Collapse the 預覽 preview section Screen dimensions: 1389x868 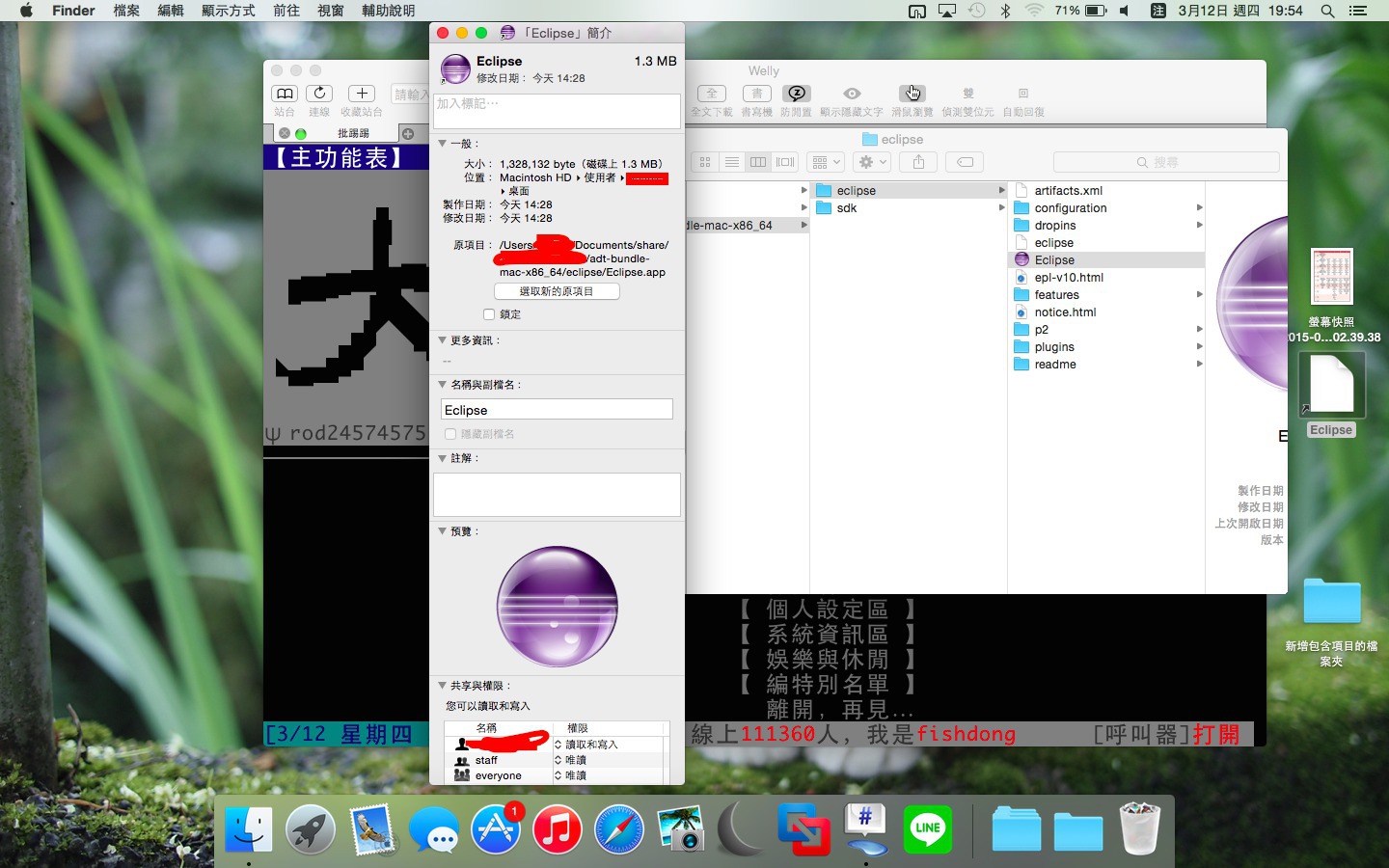click(443, 531)
